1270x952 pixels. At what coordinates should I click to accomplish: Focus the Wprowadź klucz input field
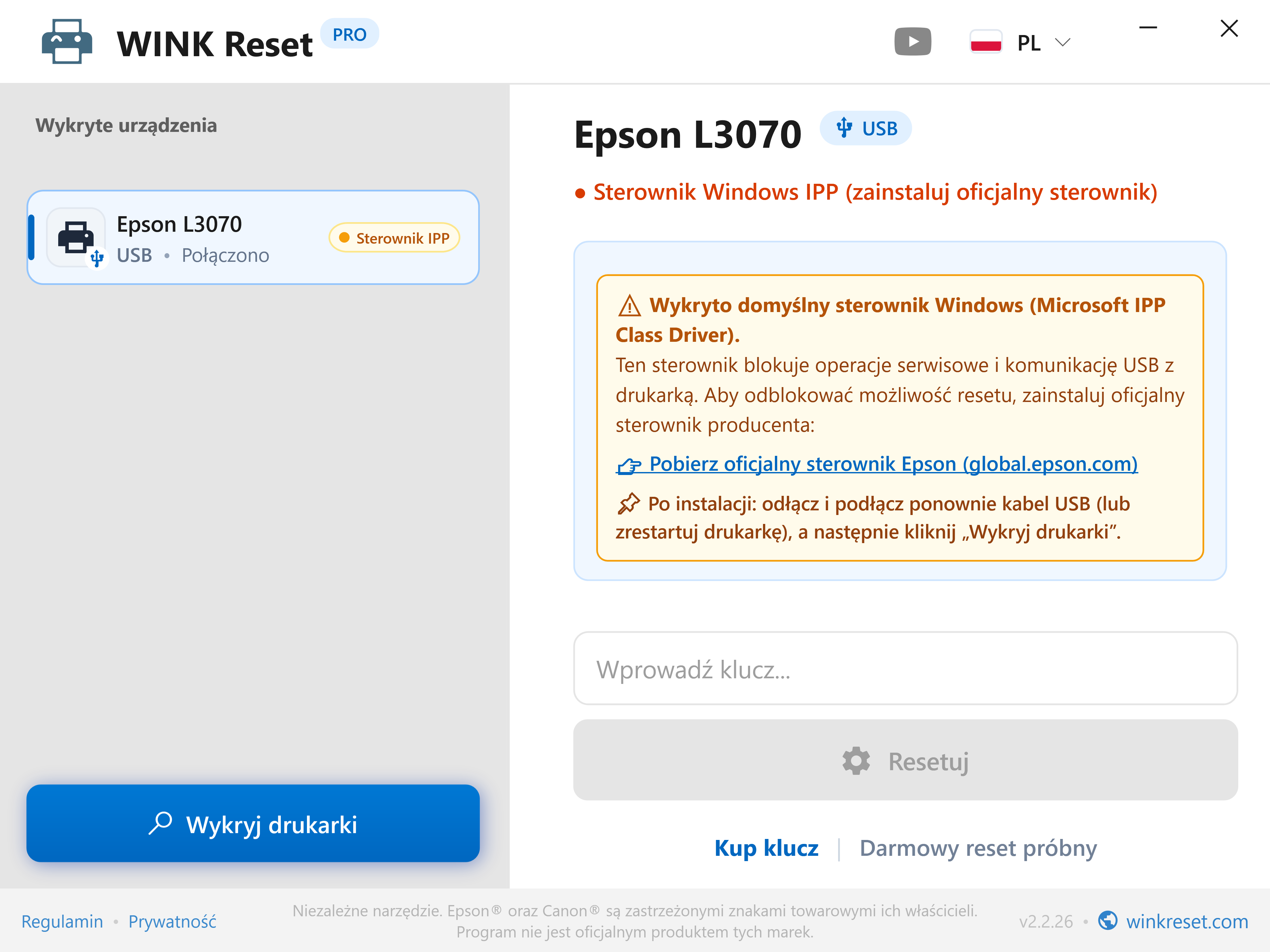pos(906,668)
